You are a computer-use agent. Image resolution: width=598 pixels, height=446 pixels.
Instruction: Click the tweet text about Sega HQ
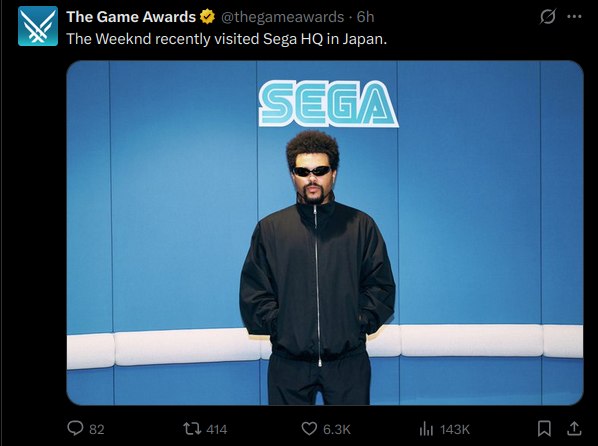tap(227, 39)
